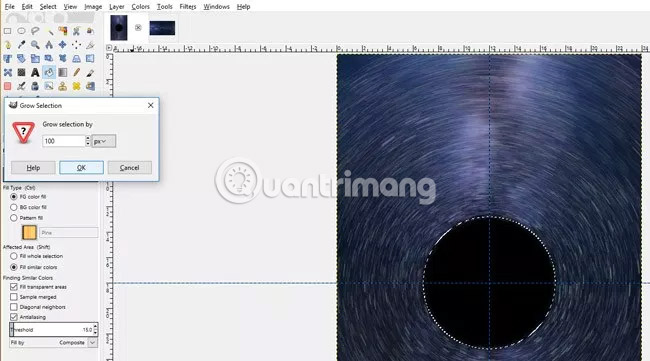
Task: Open the Filters menu
Action: pos(187,7)
